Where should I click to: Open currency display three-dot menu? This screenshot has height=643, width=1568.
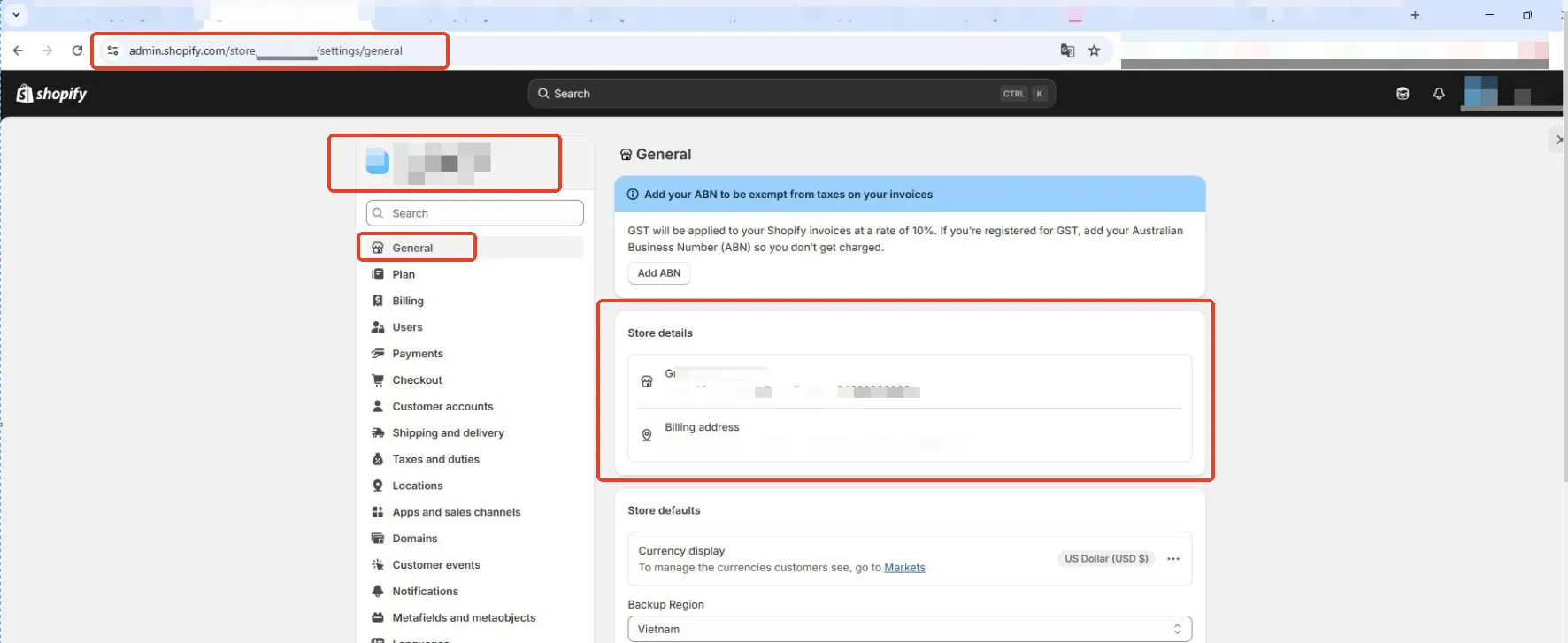[x=1173, y=559]
